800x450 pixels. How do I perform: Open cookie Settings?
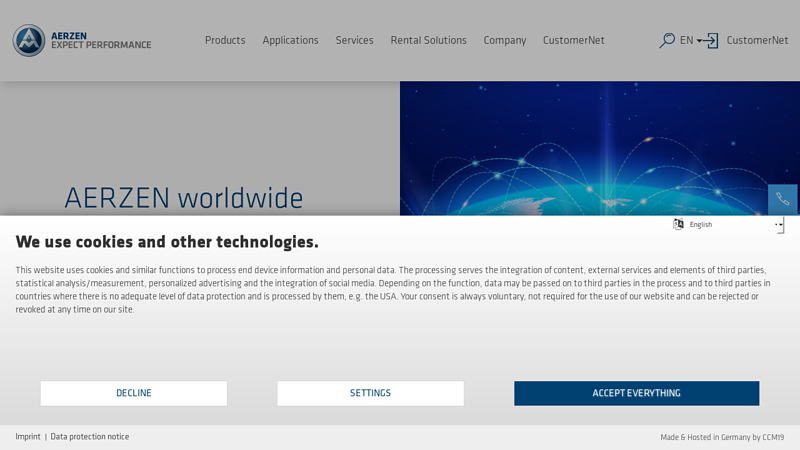[x=370, y=393]
